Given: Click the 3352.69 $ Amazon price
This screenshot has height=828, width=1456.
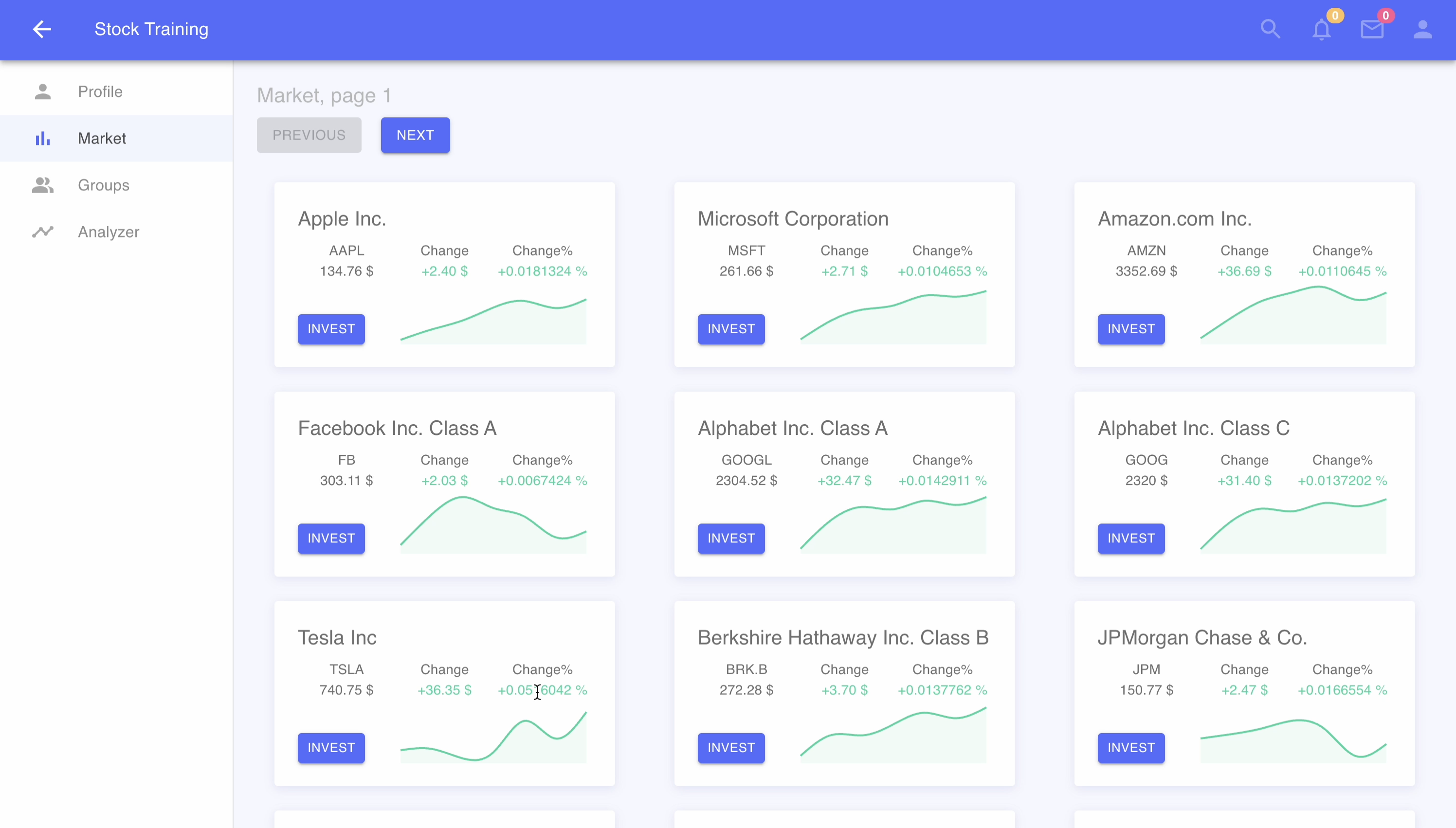Looking at the screenshot, I should pyautogui.click(x=1146, y=271).
